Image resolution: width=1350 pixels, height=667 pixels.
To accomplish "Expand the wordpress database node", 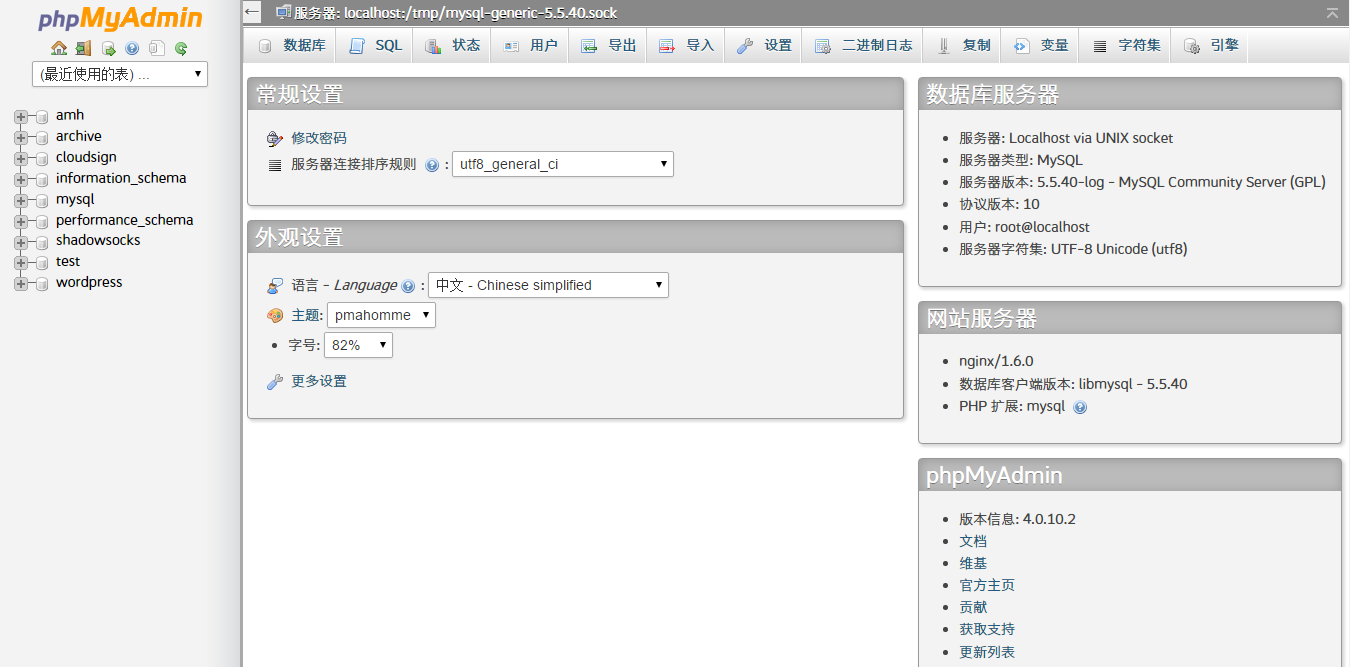I will [x=20, y=284].
